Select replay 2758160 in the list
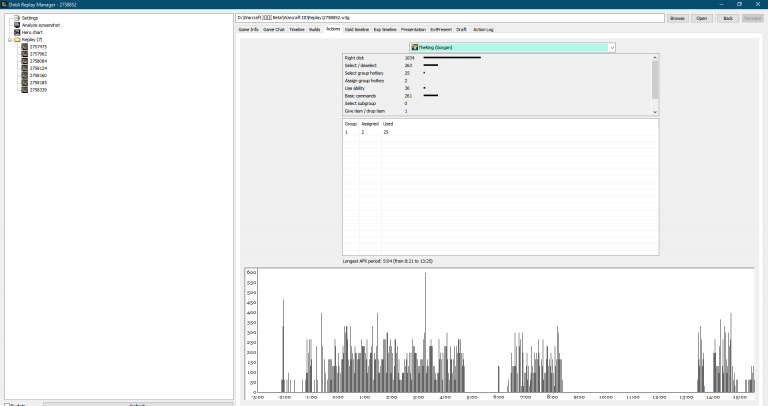 click(x=38, y=75)
